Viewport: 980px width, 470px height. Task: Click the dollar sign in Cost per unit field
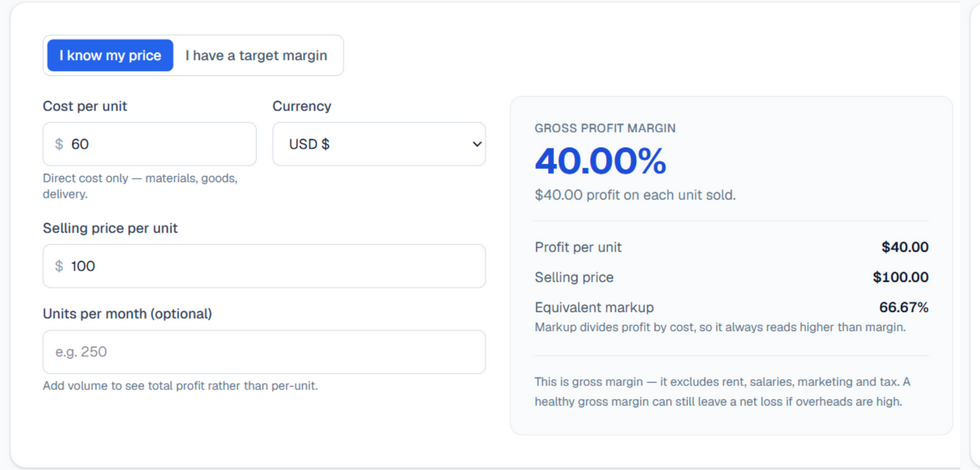point(59,144)
